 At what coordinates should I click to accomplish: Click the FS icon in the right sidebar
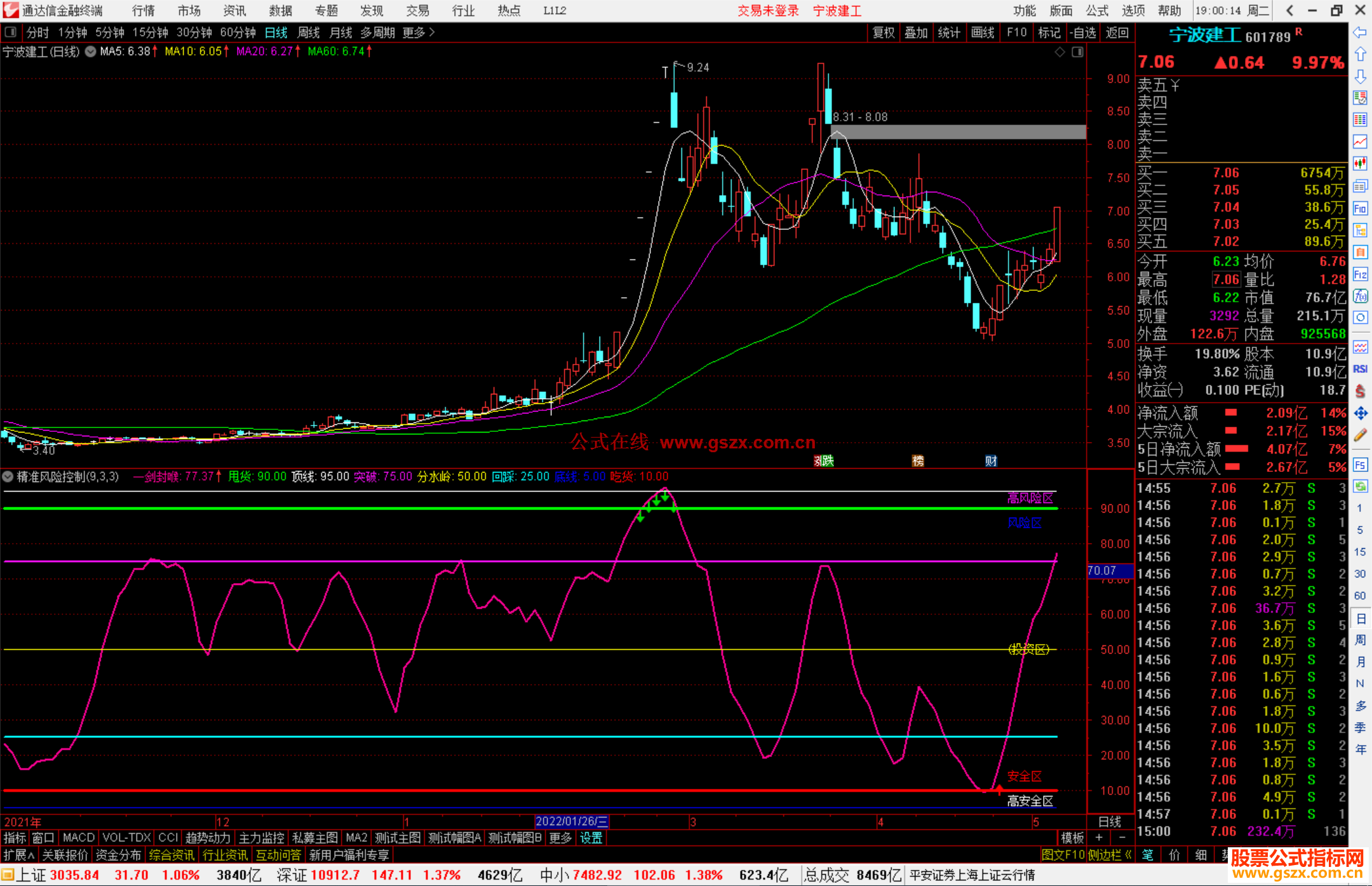point(1360,465)
